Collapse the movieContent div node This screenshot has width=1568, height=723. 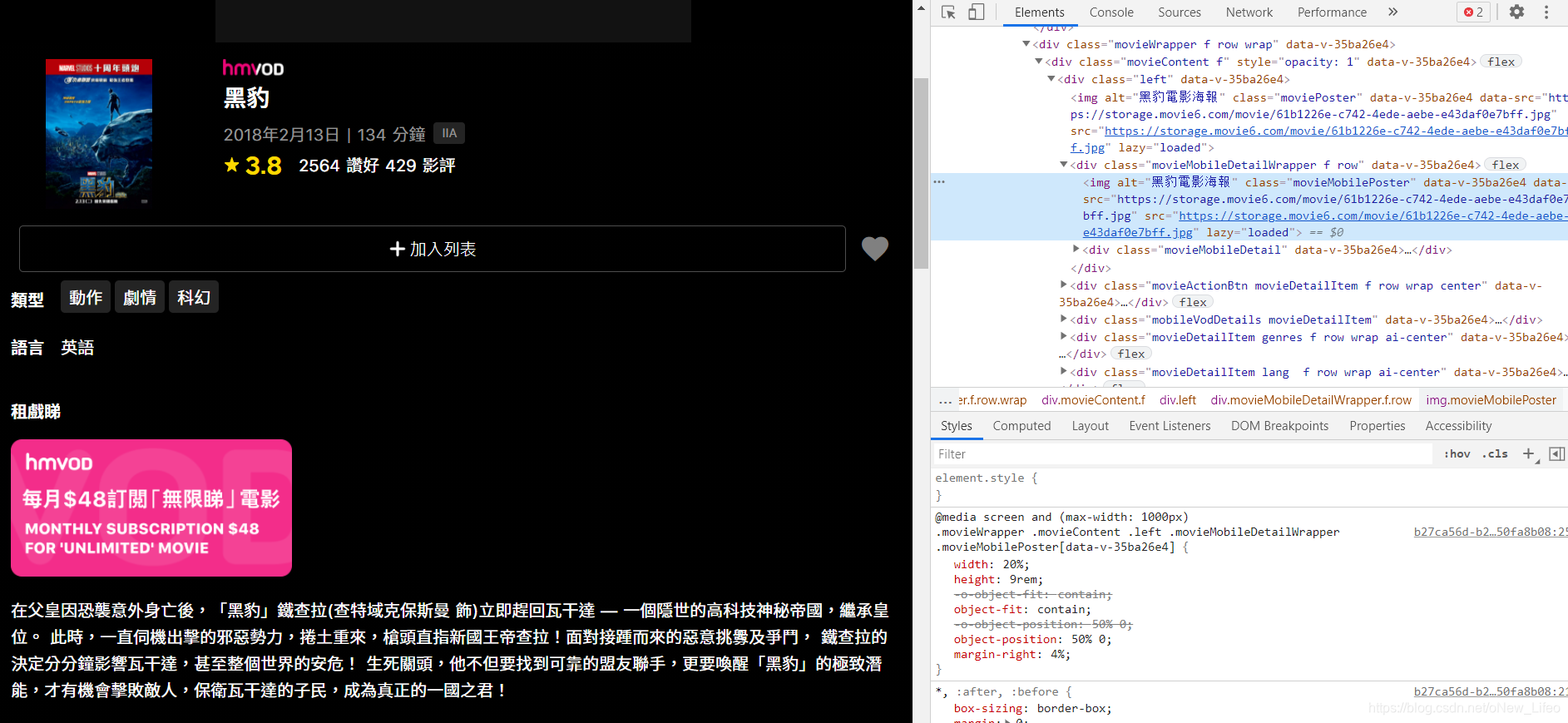tap(1039, 62)
